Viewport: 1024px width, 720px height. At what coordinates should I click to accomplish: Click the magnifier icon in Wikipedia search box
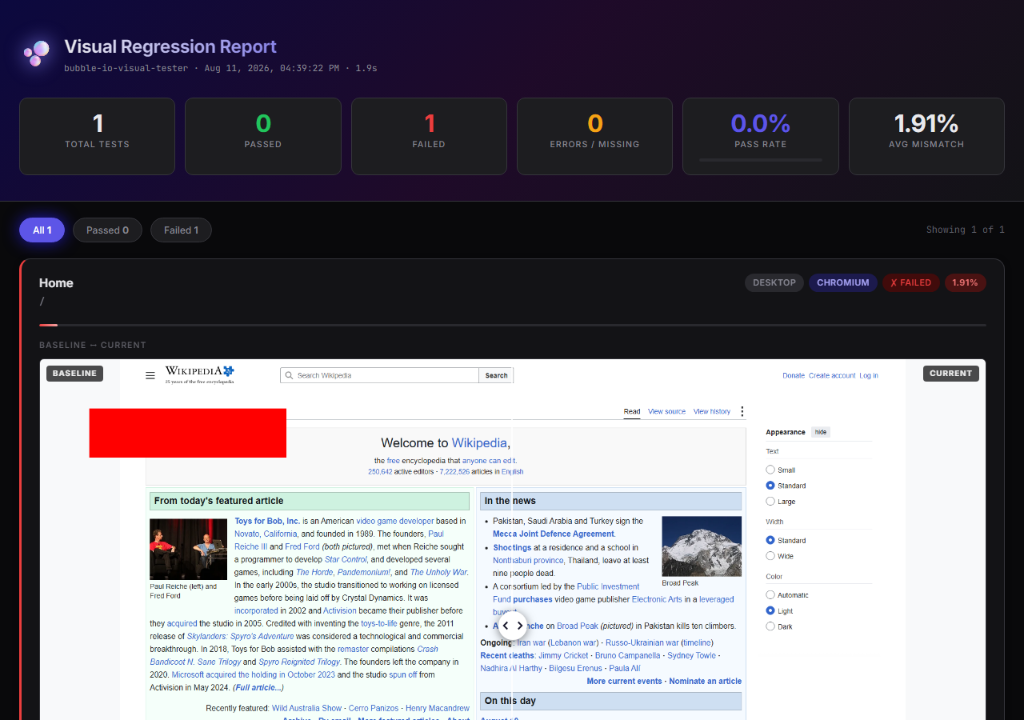point(289,376)
